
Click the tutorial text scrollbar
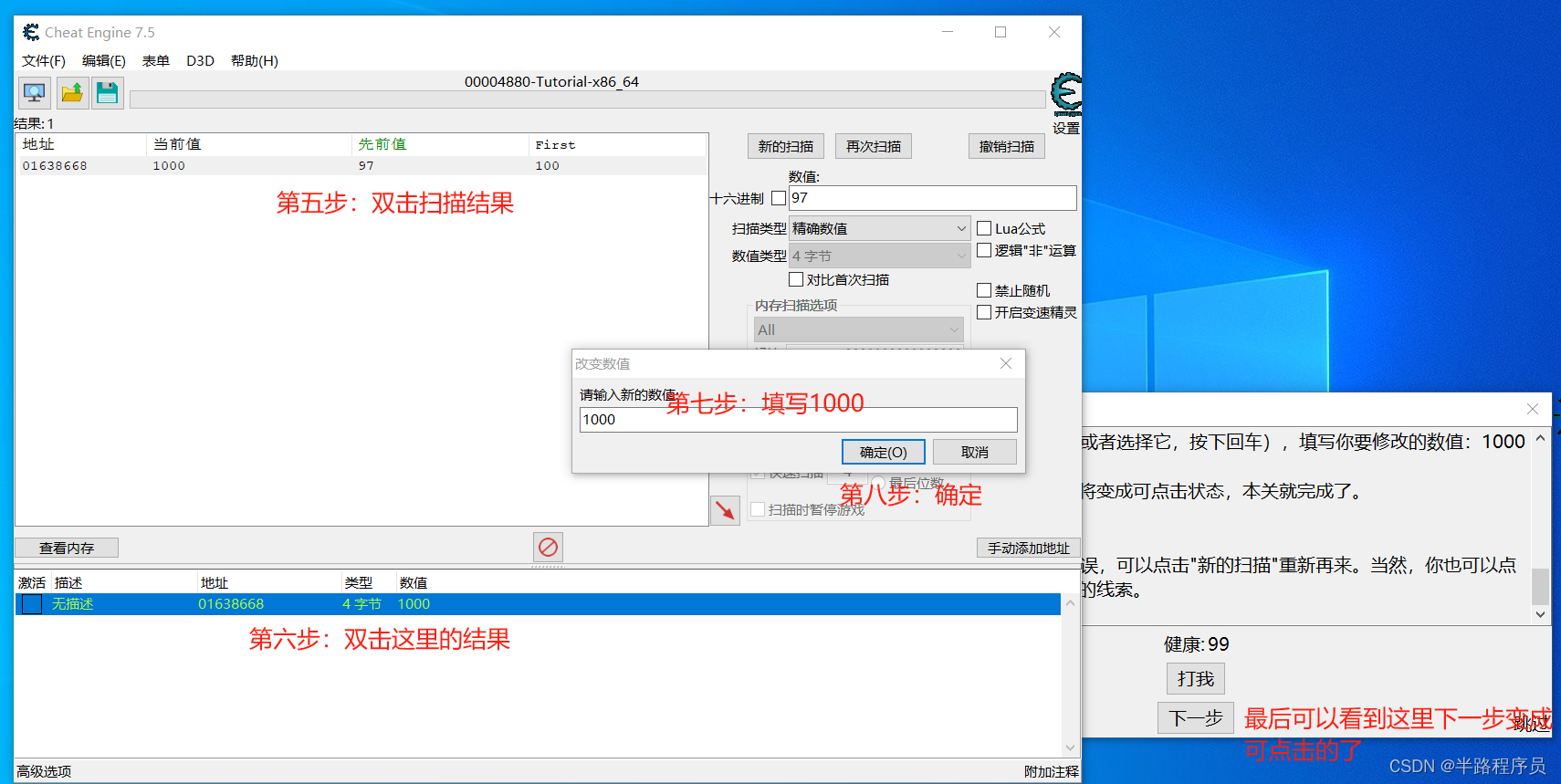[1541, 586]
